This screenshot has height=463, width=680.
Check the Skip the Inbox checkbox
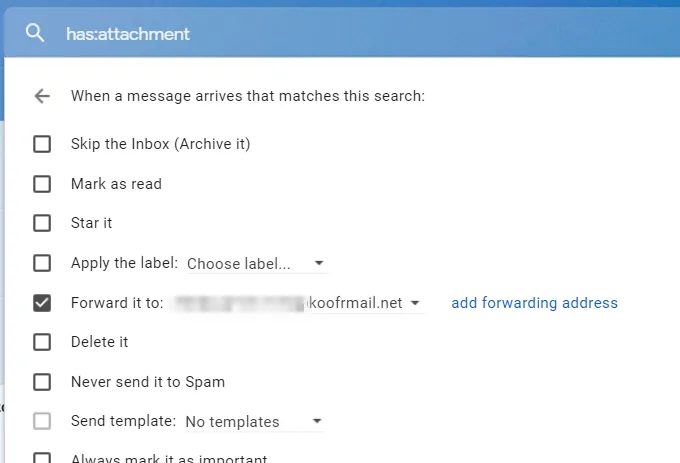(x=42, y=144)
